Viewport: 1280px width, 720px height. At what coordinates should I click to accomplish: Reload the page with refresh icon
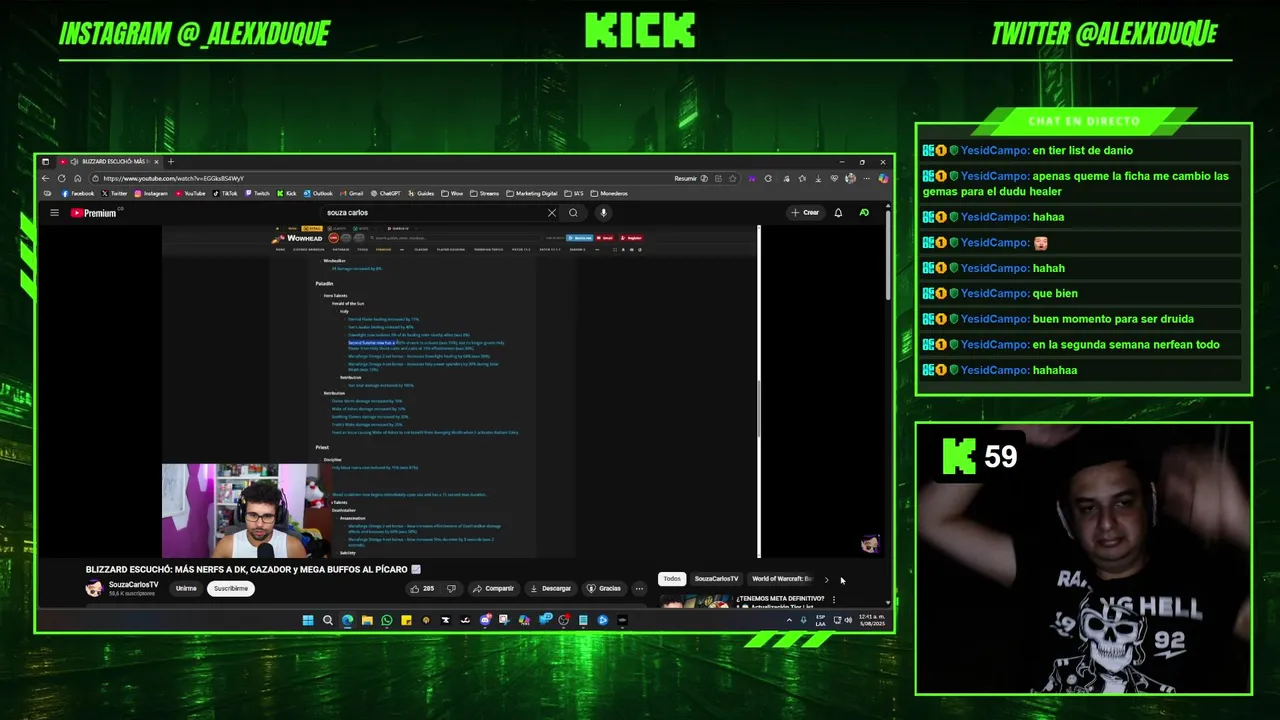[x=61, y=178]
